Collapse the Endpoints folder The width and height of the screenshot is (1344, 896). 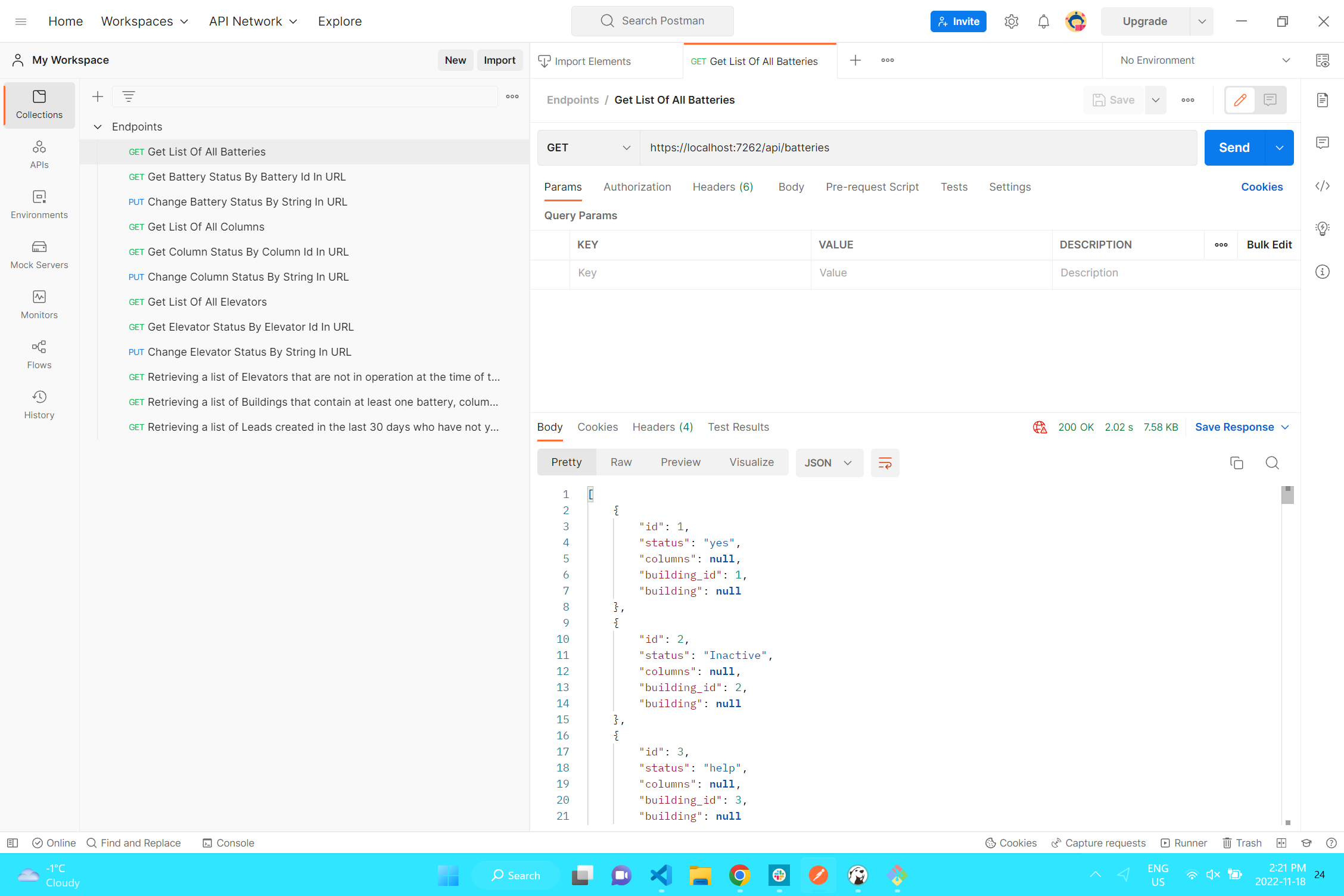98,126
